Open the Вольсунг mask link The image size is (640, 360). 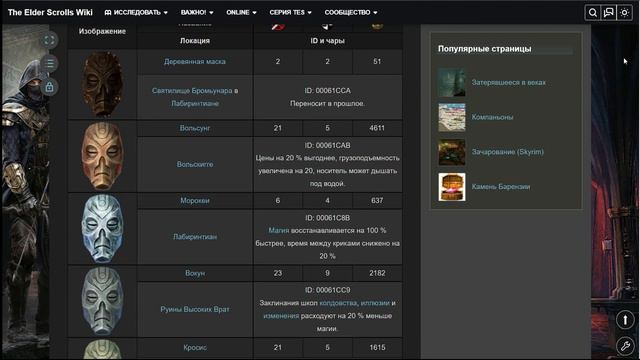195,128
